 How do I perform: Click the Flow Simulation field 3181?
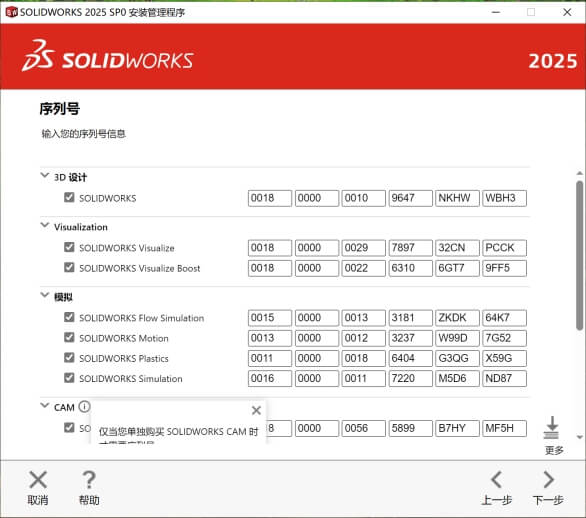410,318
